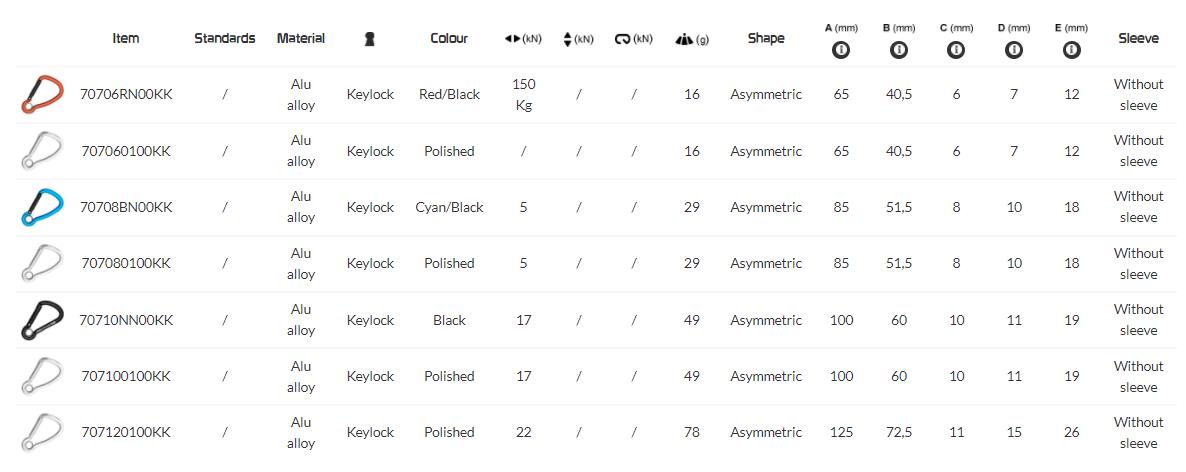The width and height of the screenshot is (1186, 472).
Task: Select item code 70706RN00KK
Action: pos(126,94)
